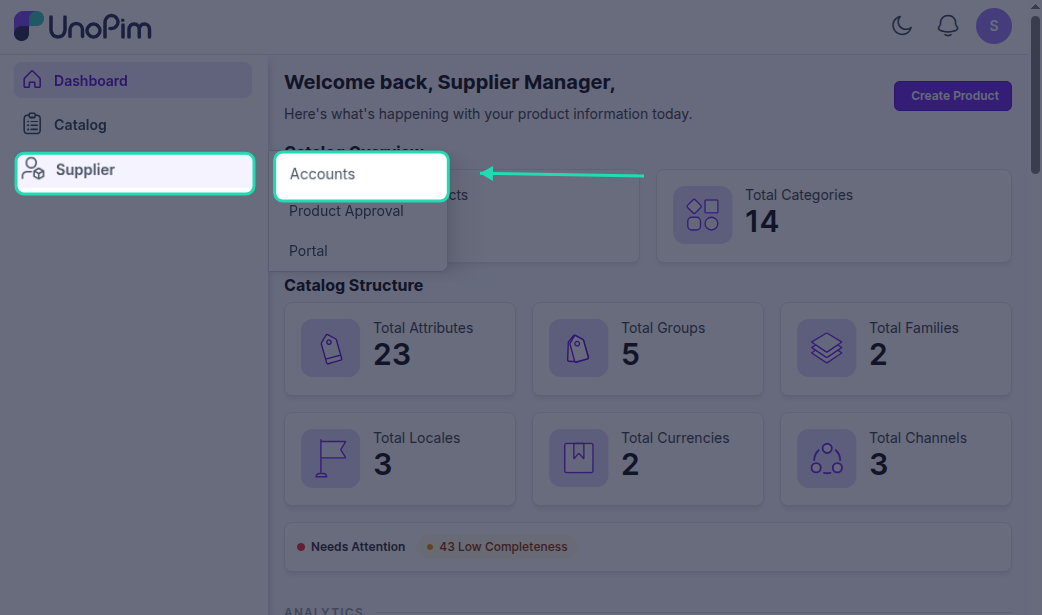Viewport: 1042px width, 615px height.
Task: Open the Supplier sidebar menu
Action: [x=135, y=174]
